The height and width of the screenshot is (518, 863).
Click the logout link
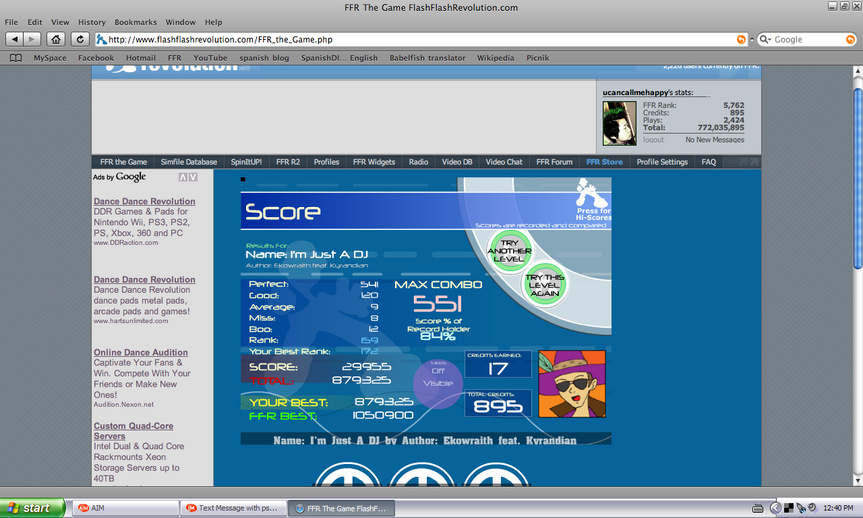point(653,140)
